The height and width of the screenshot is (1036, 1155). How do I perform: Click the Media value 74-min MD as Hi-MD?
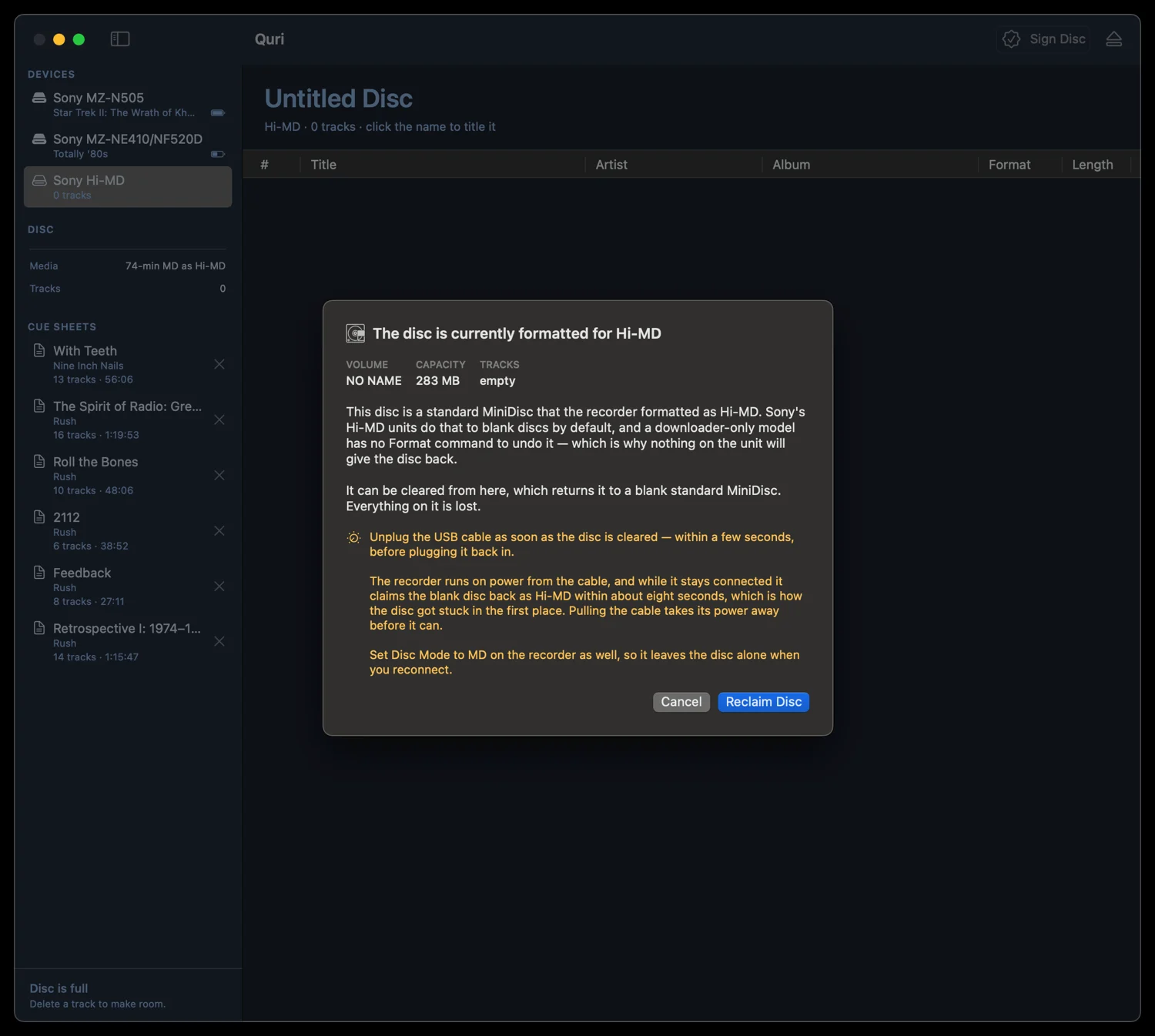click(x=176, y=266)
